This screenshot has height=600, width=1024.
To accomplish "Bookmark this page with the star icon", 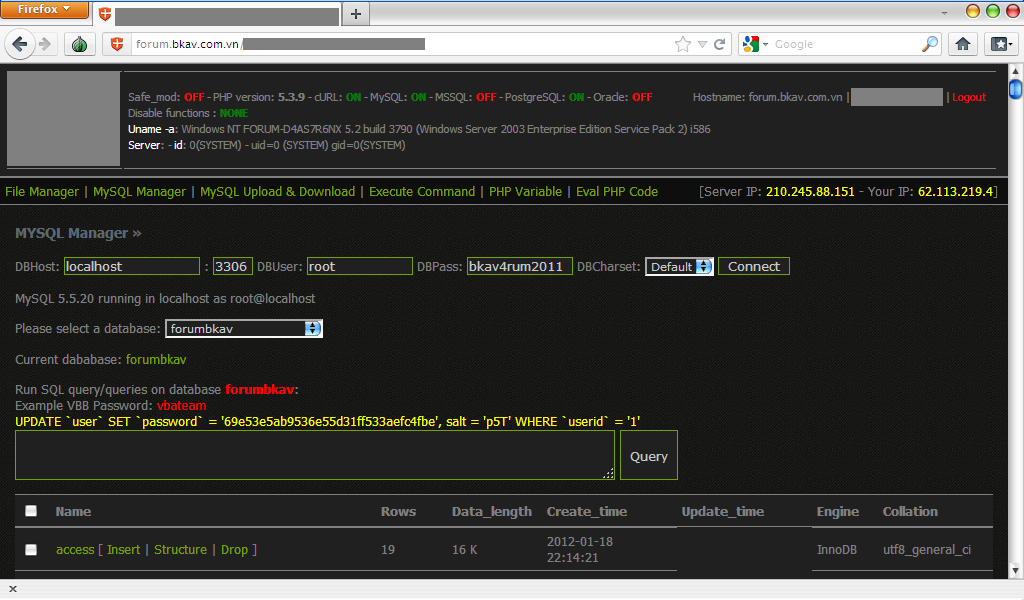I will tap(682, 44).
